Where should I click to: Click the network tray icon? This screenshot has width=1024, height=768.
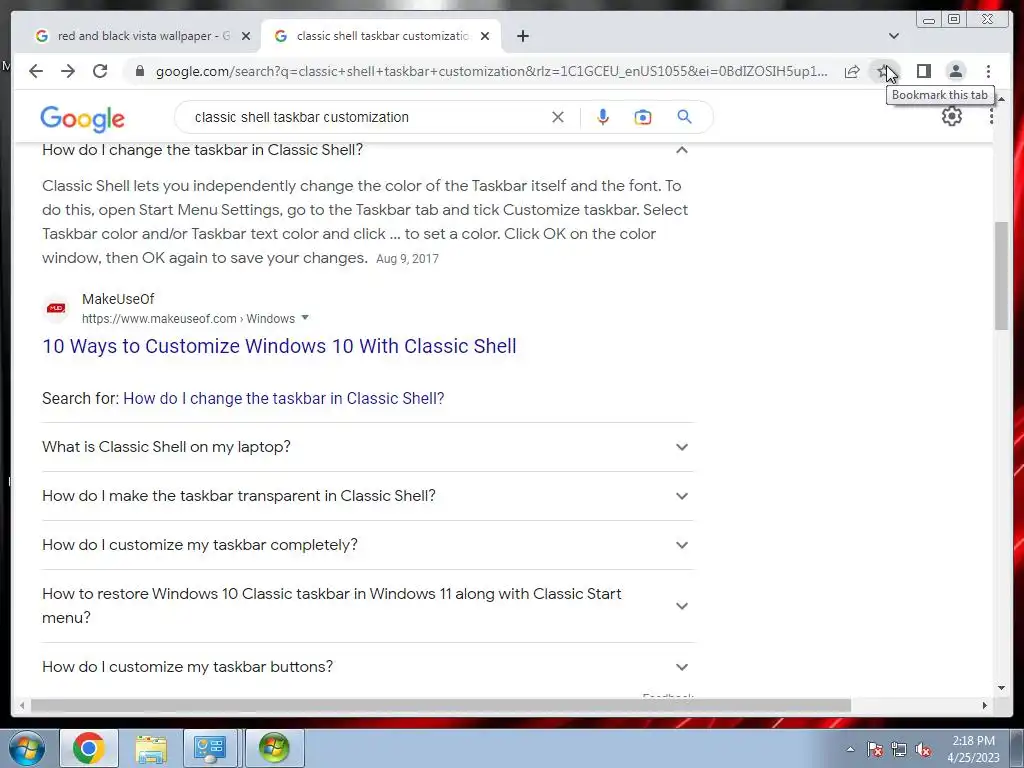pos(899,749)
